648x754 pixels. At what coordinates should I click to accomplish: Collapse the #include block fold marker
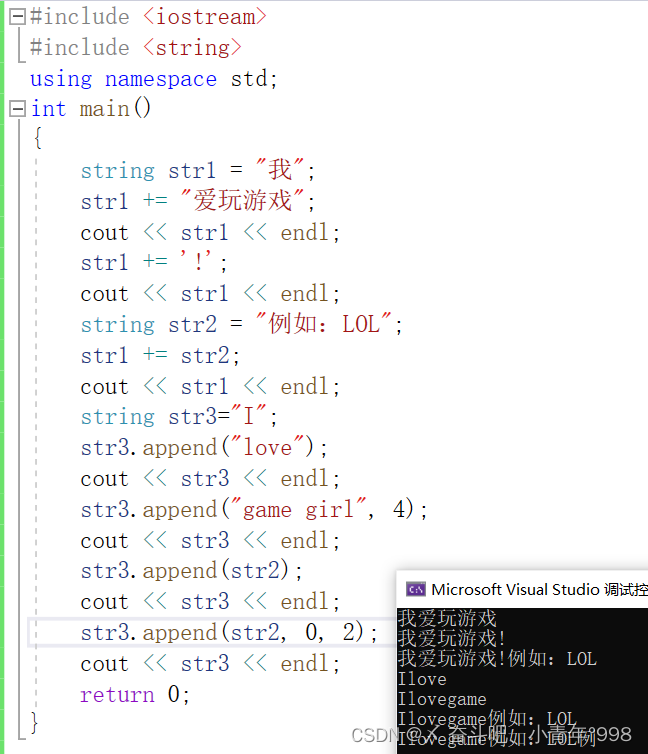click(x=17, y=17)
